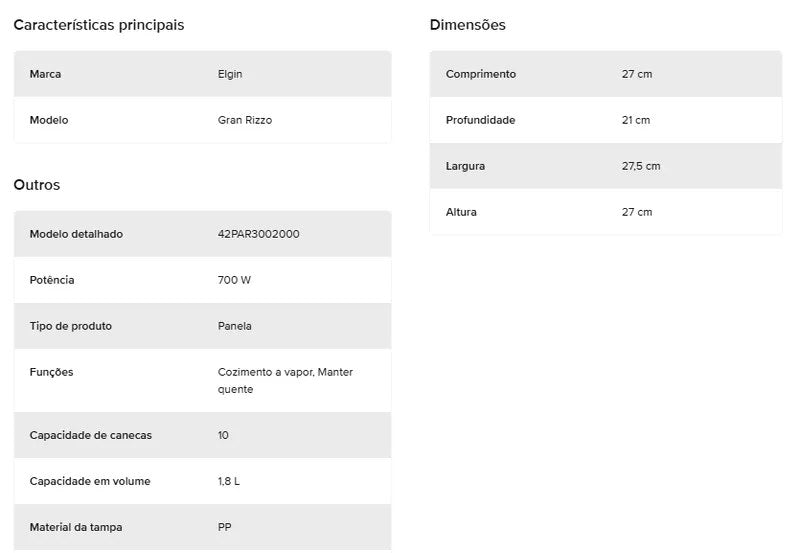
Task: Click the Panela product type value
Action: point(234,326)
